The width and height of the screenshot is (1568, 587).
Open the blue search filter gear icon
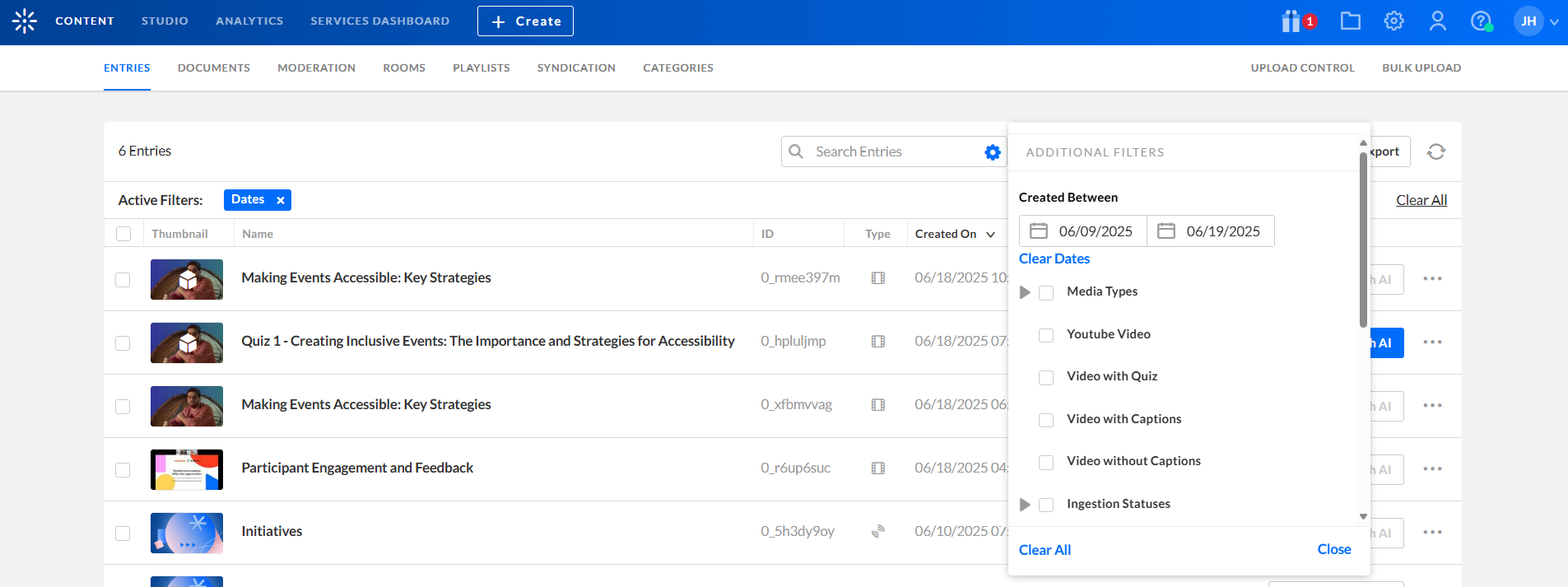click(993, 152)
